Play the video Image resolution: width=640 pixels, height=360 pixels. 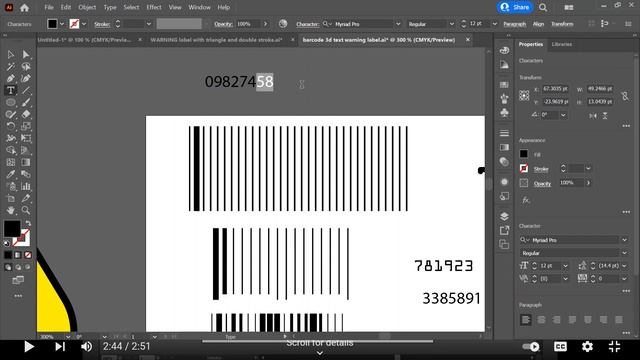click(29, 347)
